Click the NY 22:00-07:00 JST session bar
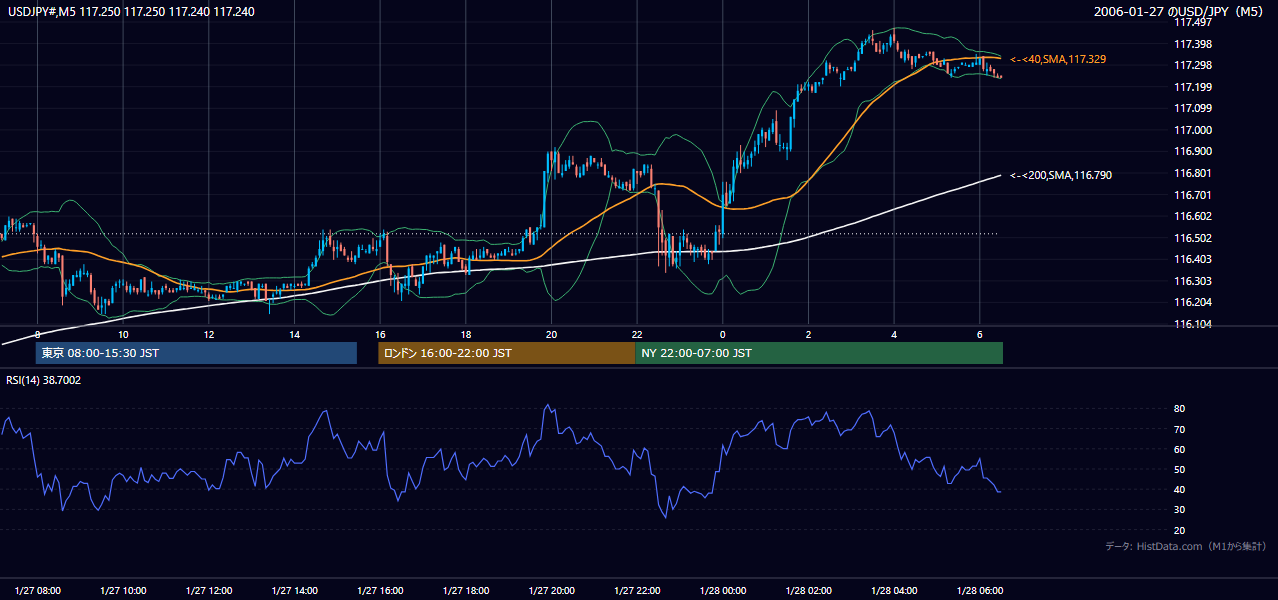The height and width of the screenshot is (600, 1278). [819, 353]
